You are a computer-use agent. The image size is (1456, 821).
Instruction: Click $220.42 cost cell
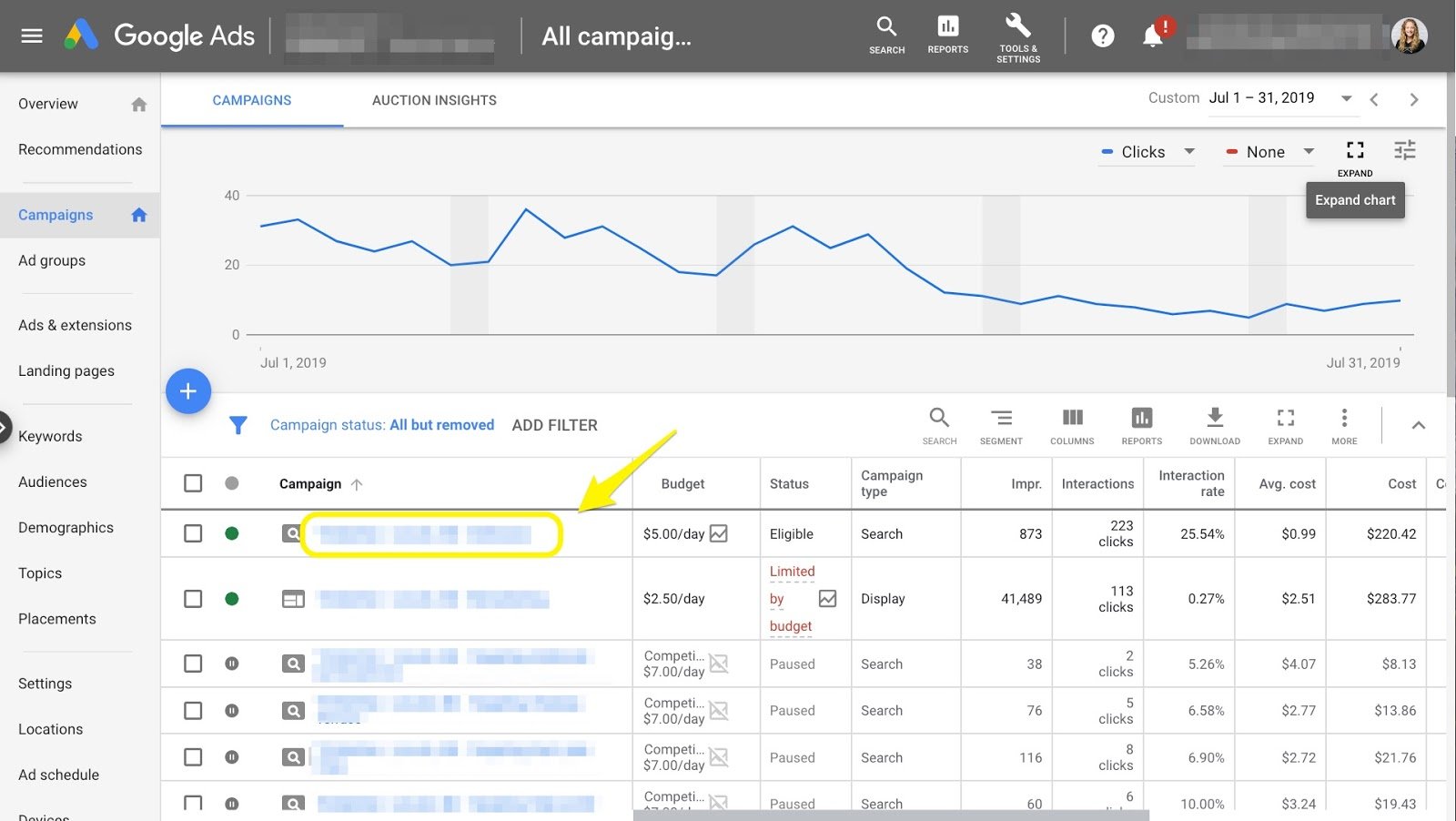point(1391,533)
